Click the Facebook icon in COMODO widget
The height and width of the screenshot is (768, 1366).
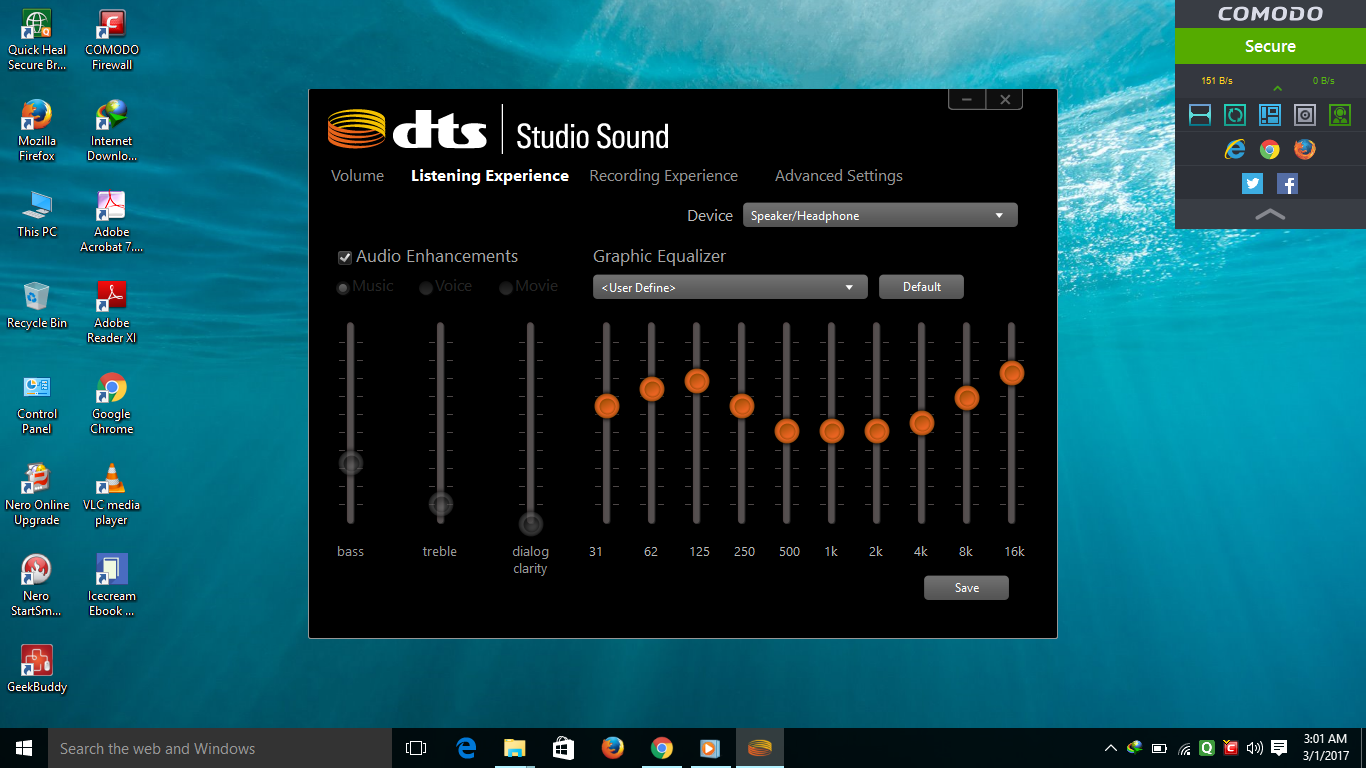click(1287, 184)
